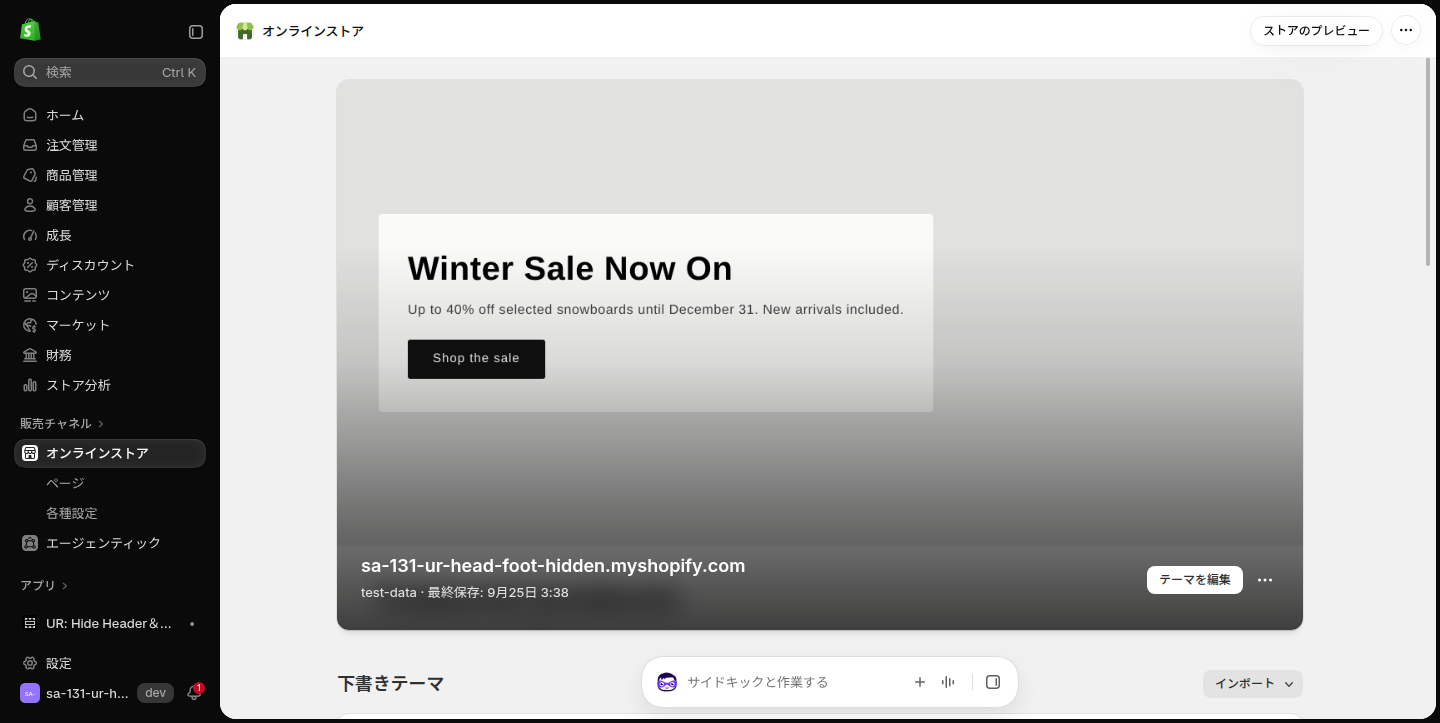Click the Sidekick avatar icon
Screen dimensions: 1440x723
[x=667, y=682]
